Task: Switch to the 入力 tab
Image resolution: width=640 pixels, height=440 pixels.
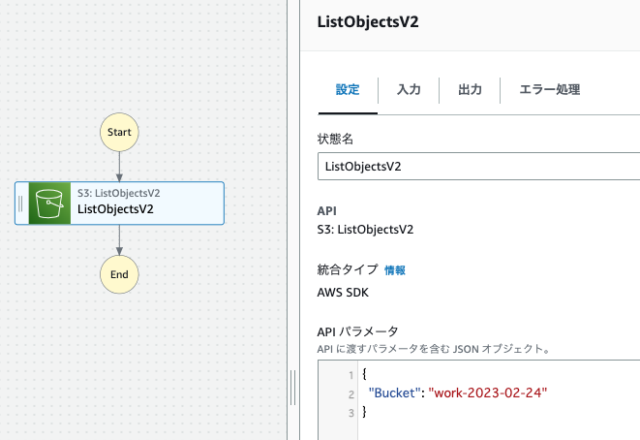Action: point(409,90)
